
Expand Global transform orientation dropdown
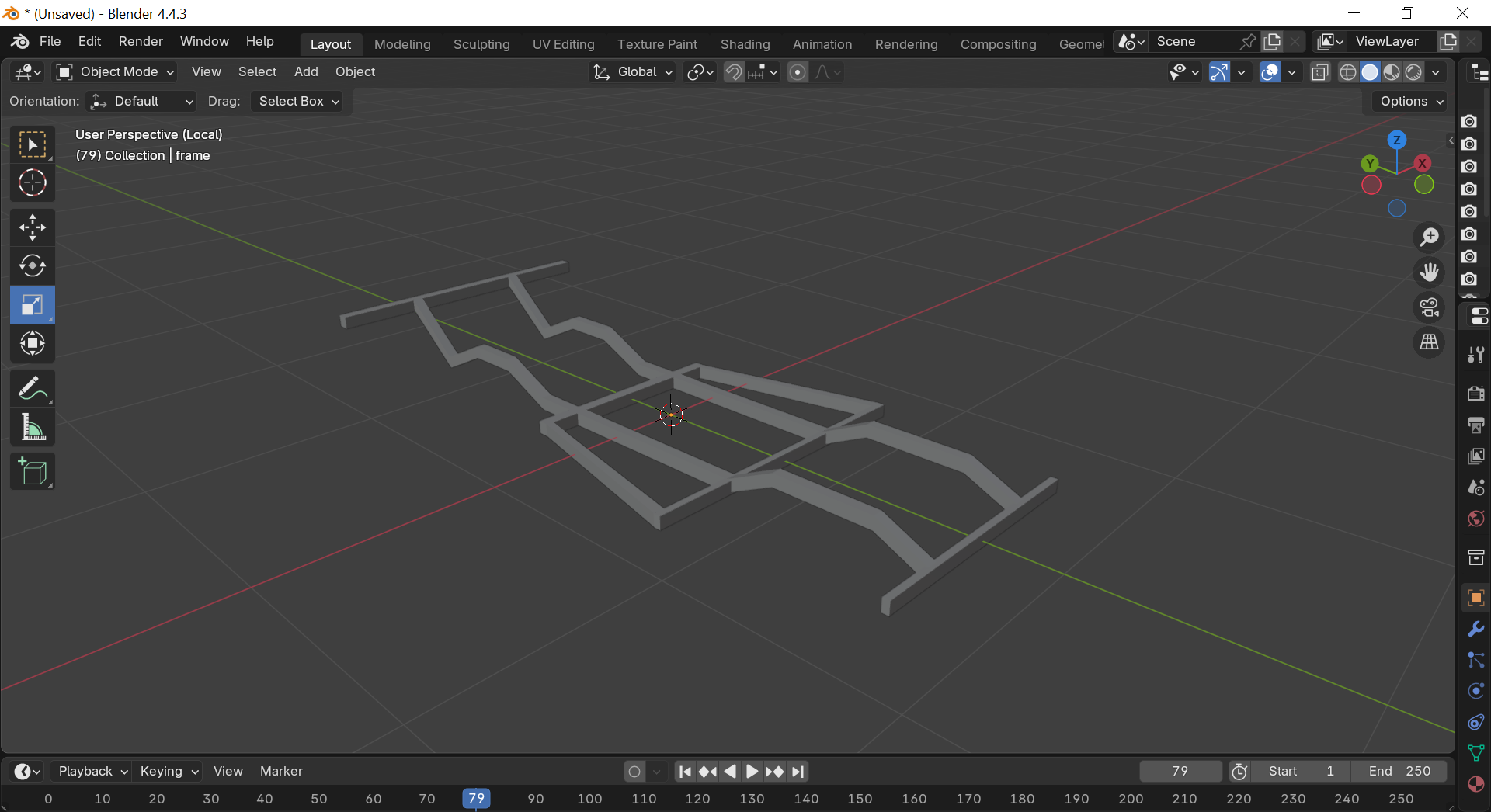(x=633, y=72)
